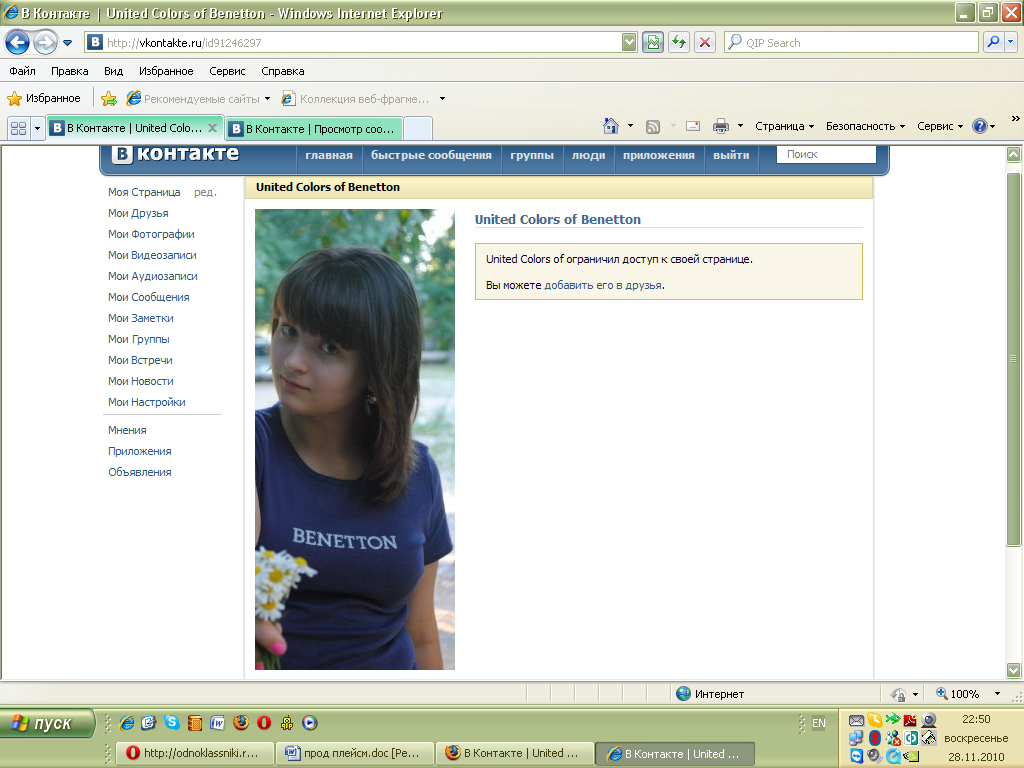Switch to Firefox В Контакте taskbar window
This screenshot has height=768, width=1024.
click(x=514, y=753)
